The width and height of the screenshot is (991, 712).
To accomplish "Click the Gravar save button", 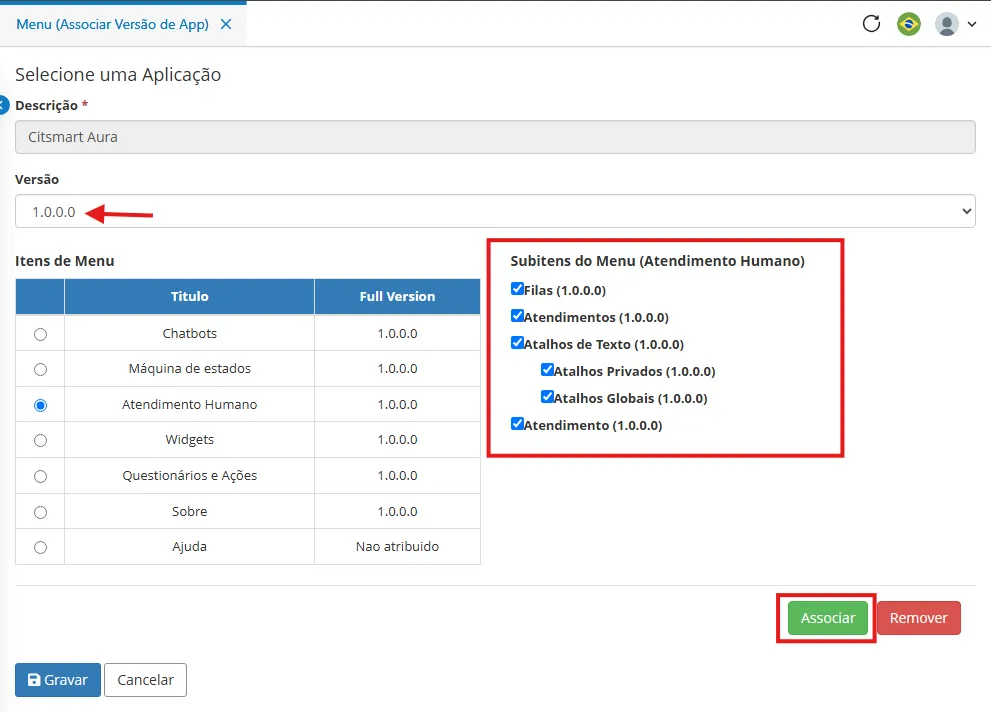I will pos(58,680).
